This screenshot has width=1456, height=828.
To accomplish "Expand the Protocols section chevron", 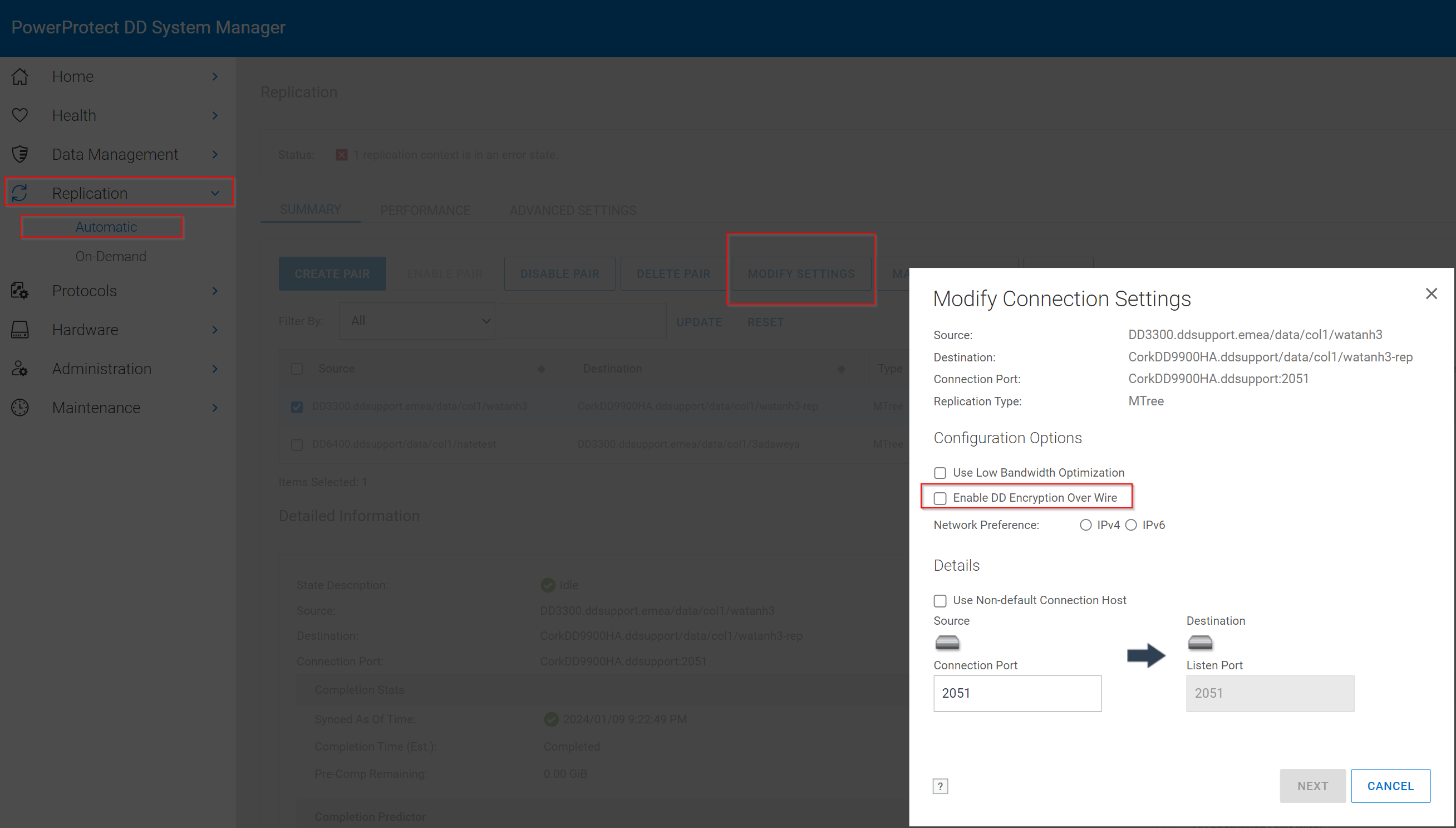I will (215, 291).
